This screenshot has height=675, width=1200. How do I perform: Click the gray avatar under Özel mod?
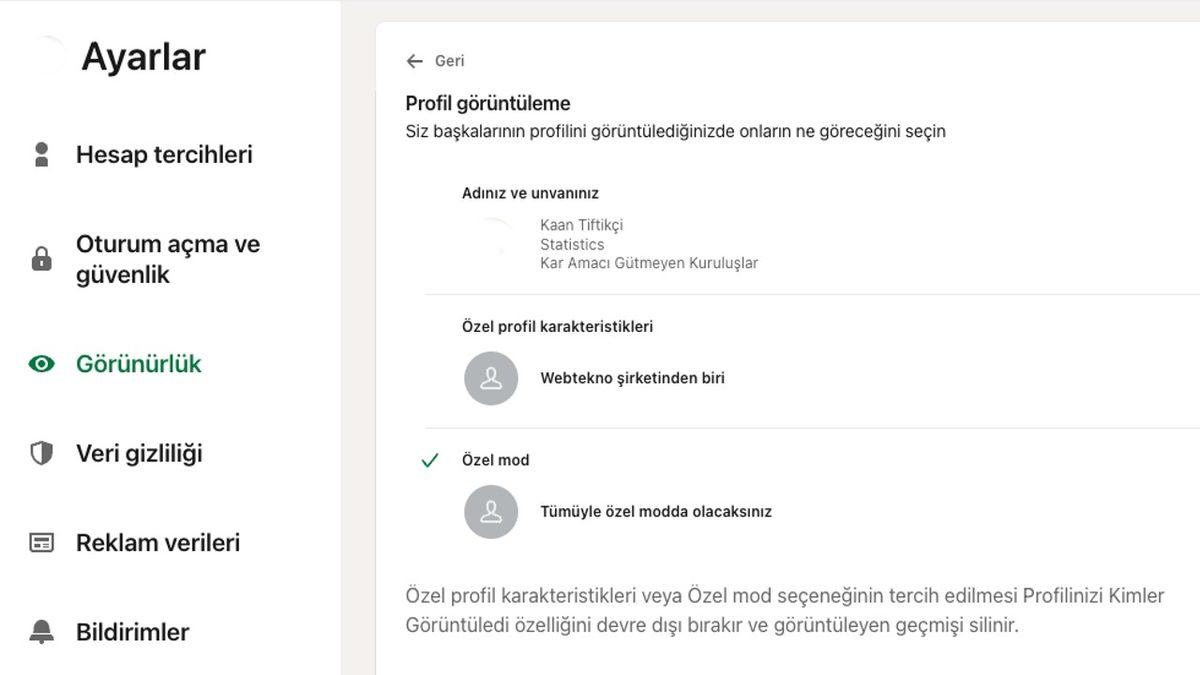coord(491,514)
